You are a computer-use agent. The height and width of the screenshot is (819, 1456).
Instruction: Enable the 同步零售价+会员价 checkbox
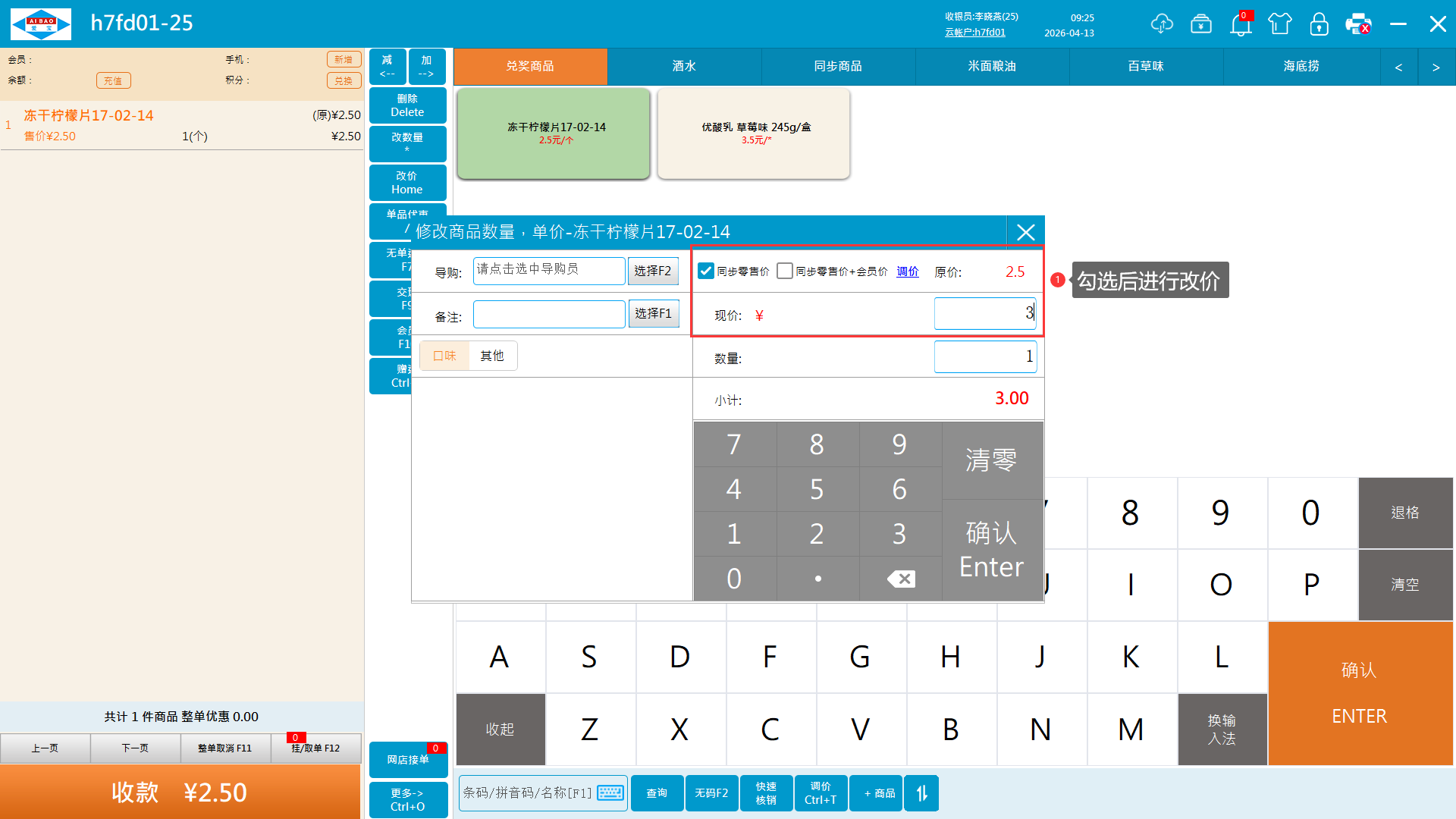(x=785, y=271)
